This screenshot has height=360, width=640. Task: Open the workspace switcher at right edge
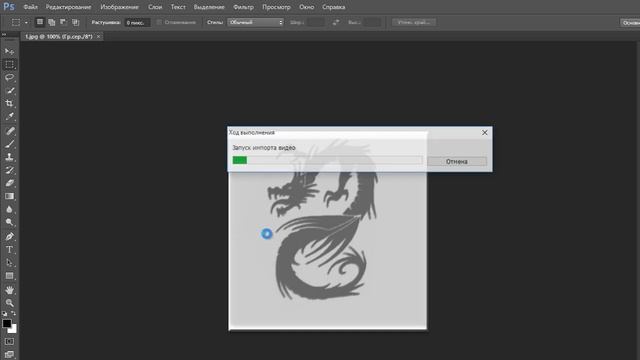click(631, 22)
